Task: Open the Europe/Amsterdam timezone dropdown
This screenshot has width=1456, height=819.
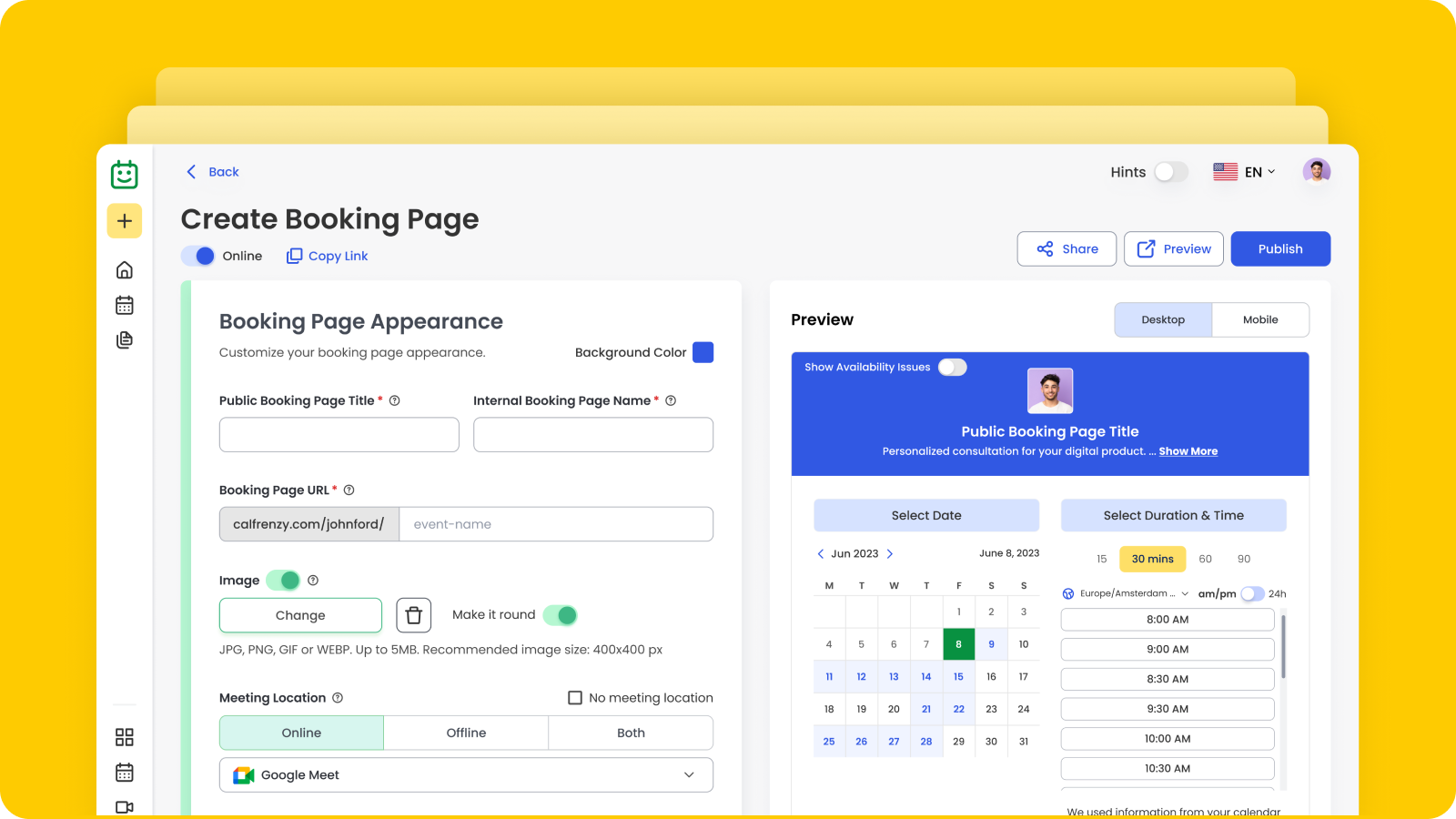Action: tap(1126, 593)
